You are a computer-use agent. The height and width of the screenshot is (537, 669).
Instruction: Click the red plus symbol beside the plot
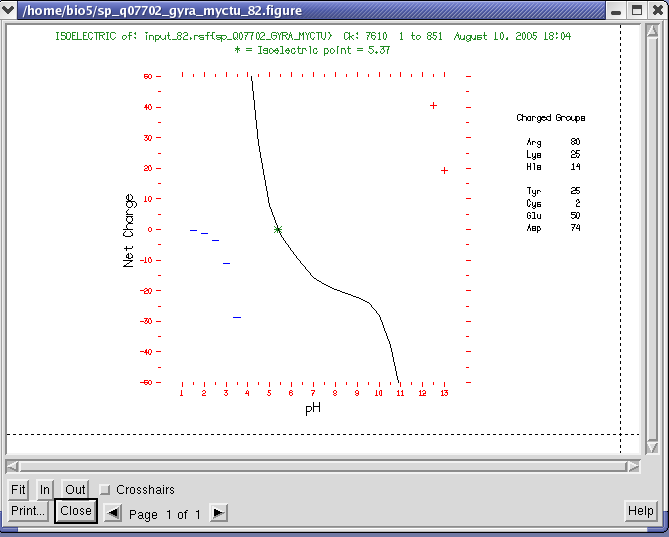tap(444, 171)
